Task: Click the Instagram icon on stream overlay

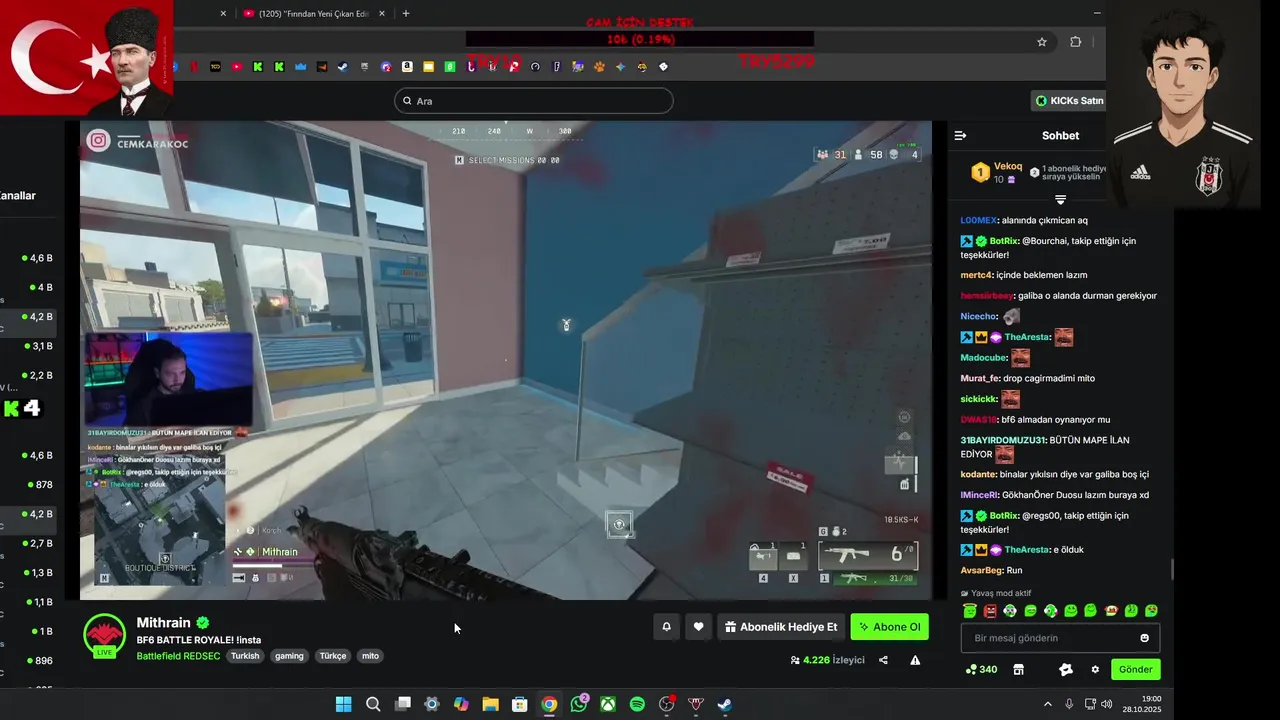Action: [x=98, y=141]
